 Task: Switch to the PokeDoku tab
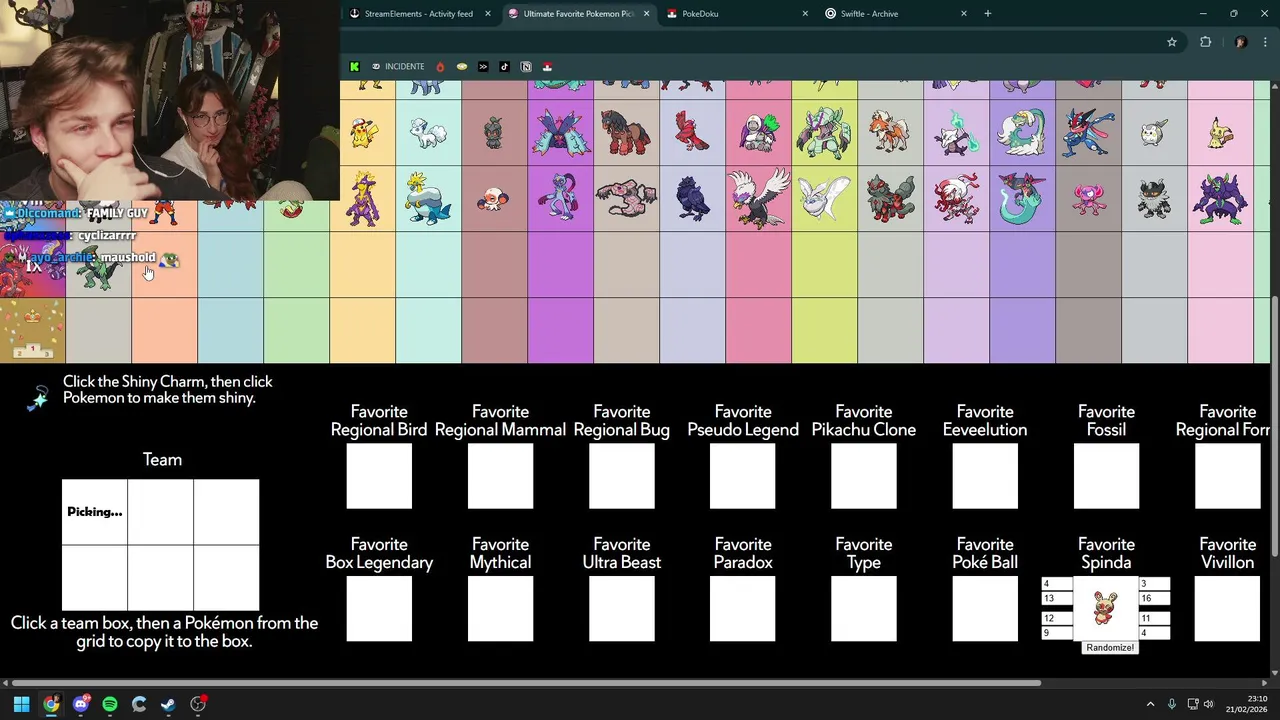[735, 14]
